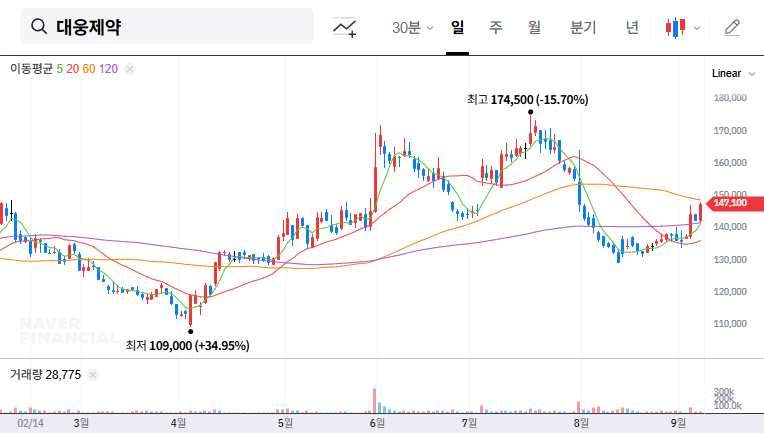Image resolution: width=764 pixels, height=433 pixels.
Task: Click the 120,000 price axis label
Action: [x=730, y=292]
